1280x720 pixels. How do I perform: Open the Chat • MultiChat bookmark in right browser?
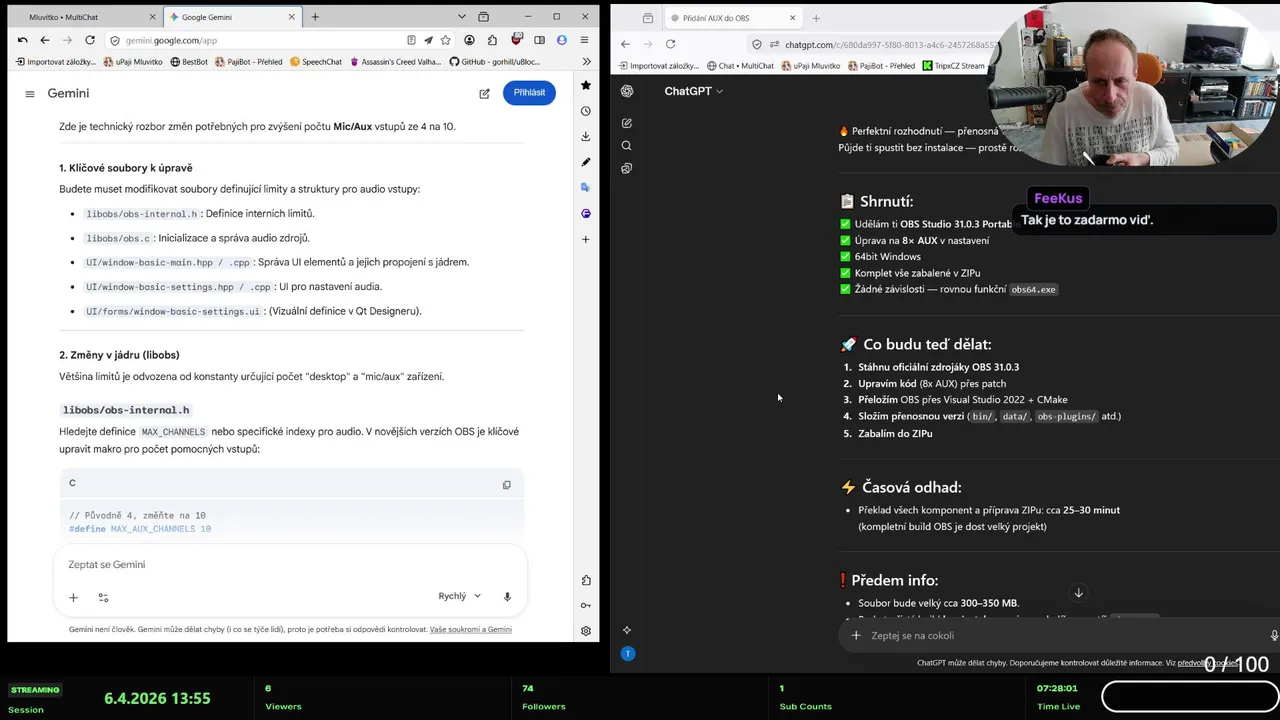click(x=740, y=66)
